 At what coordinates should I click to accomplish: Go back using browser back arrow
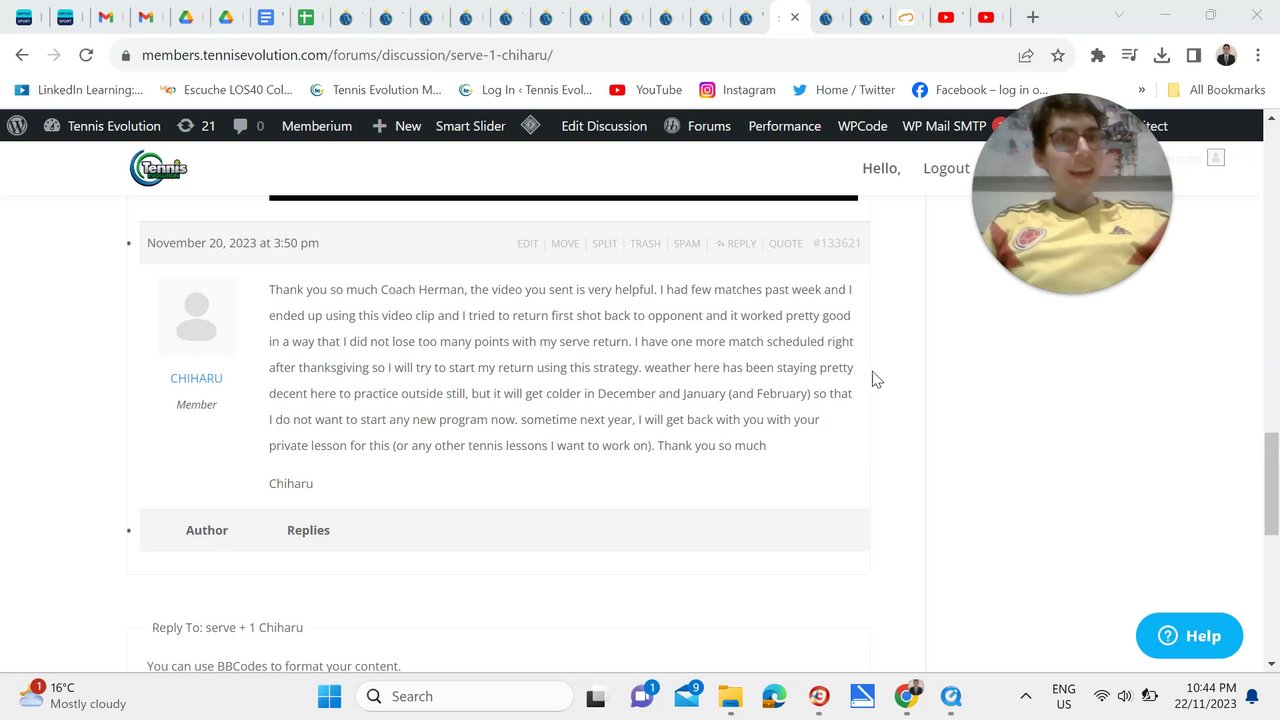[22, 55]
